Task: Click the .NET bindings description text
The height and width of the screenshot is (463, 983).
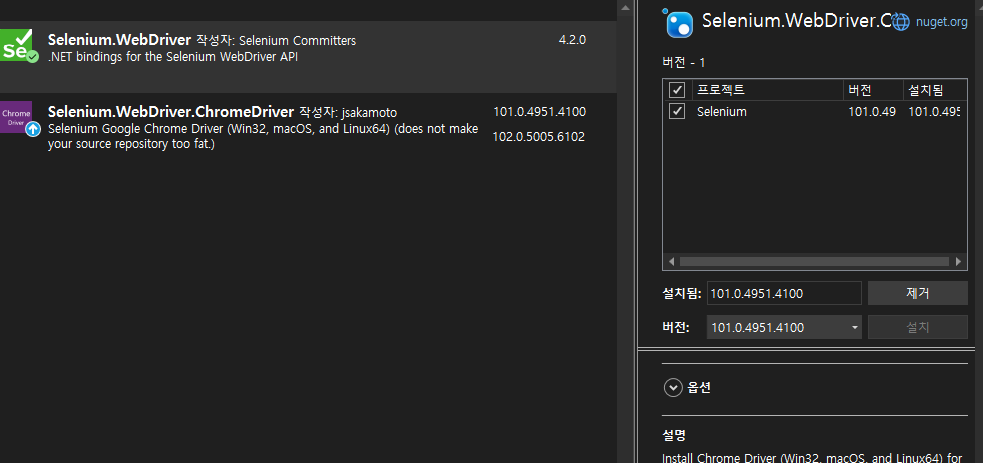Action: tap(172, 57)
